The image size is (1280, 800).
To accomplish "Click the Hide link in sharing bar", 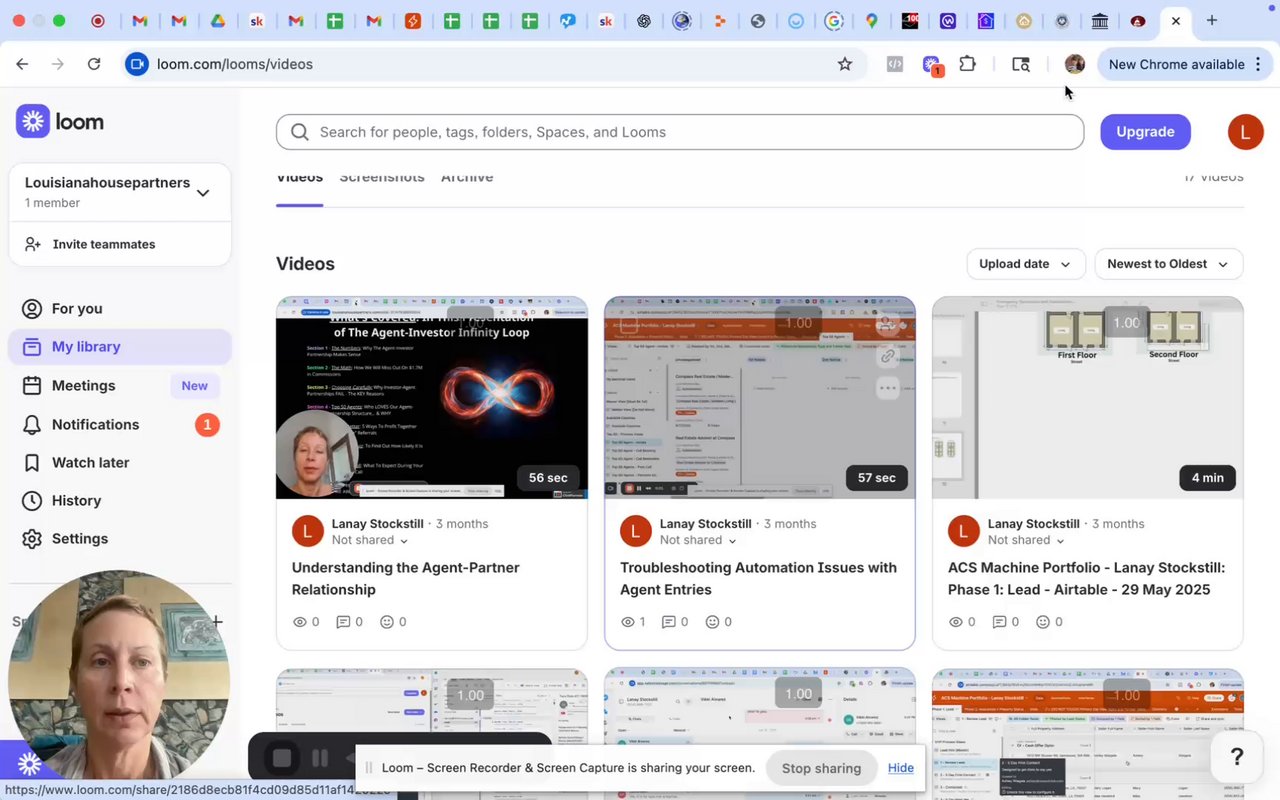I will (x=901, y=768).
